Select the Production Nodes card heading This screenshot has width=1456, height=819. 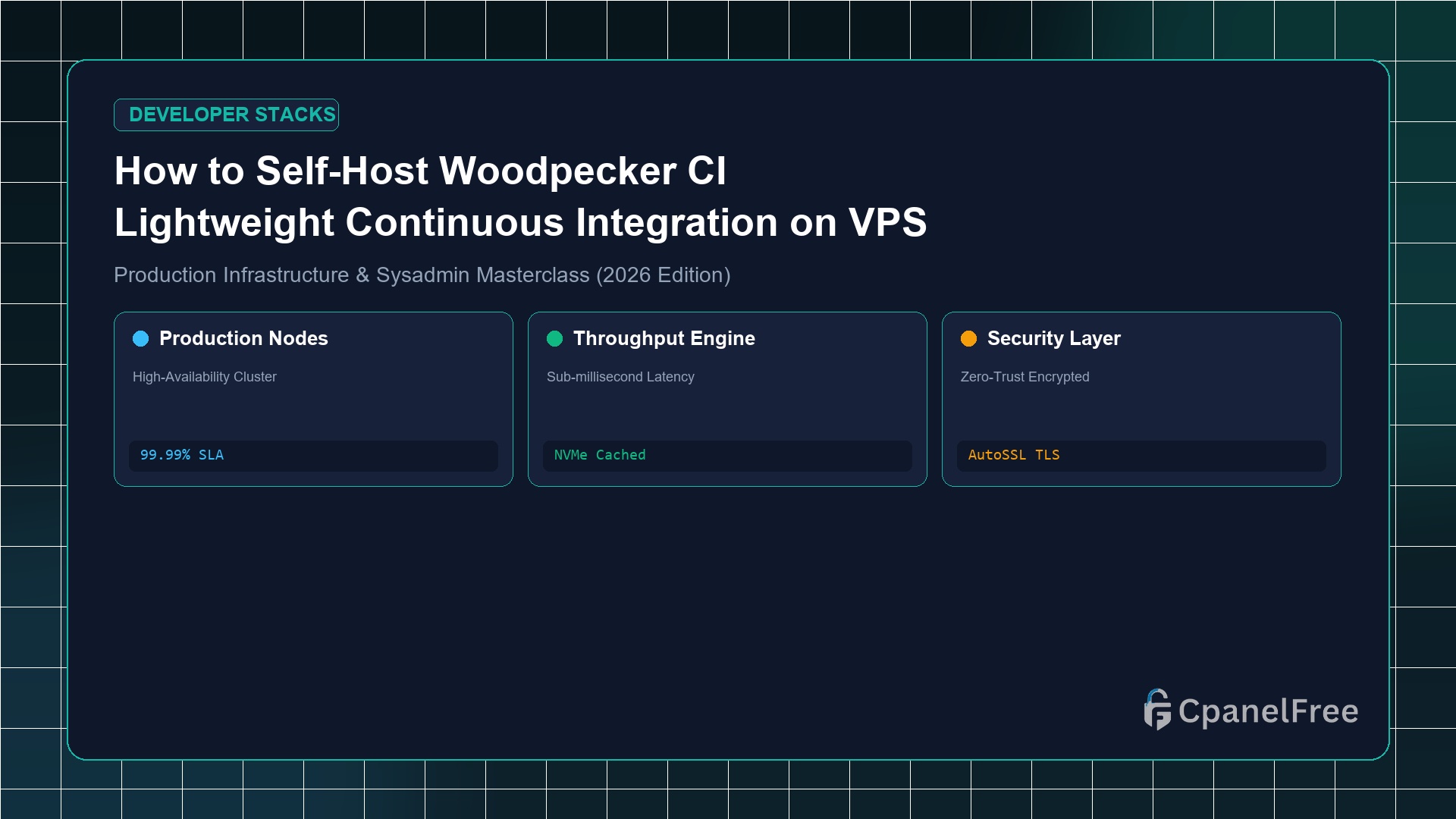(243, 338)
